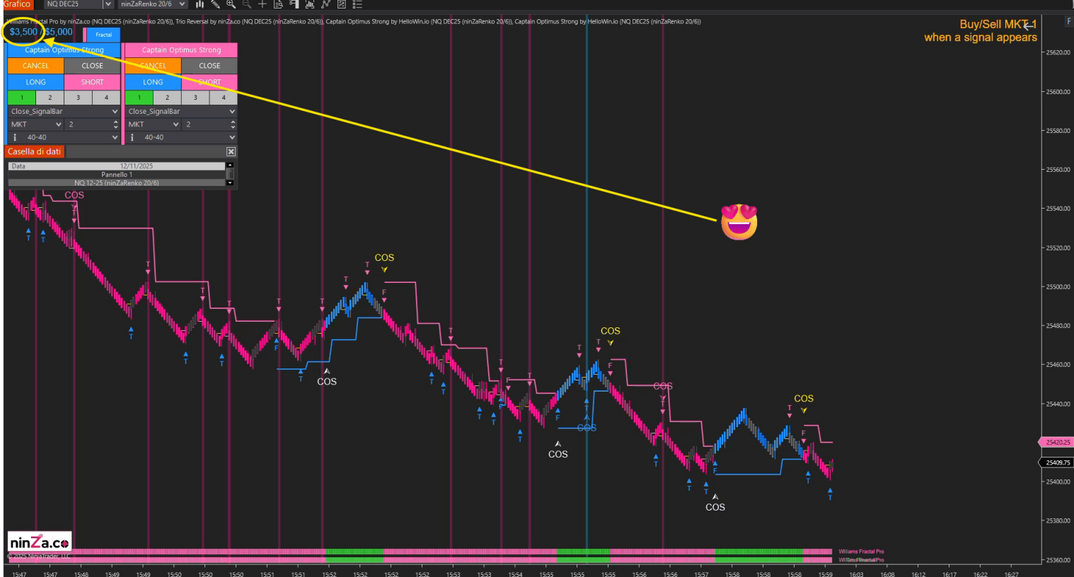Image resolution: width=1074 pixels, height=577 pixels.
Task: Switch to the Grafico tab
Action: coord(16,4)
